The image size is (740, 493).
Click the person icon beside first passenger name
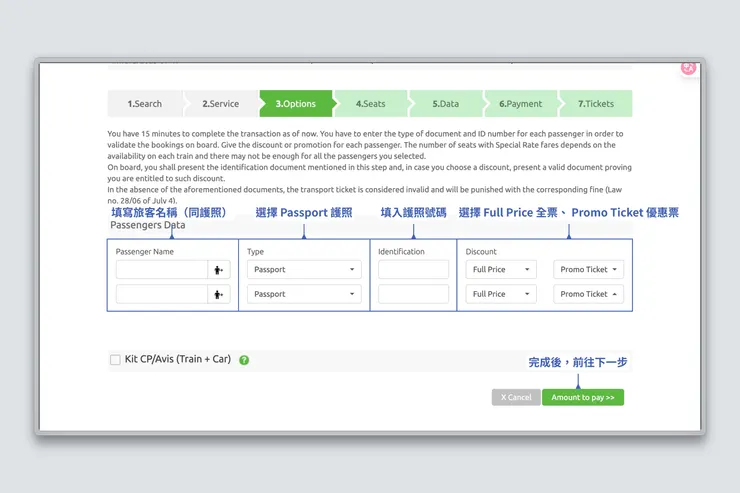[219, 270]
